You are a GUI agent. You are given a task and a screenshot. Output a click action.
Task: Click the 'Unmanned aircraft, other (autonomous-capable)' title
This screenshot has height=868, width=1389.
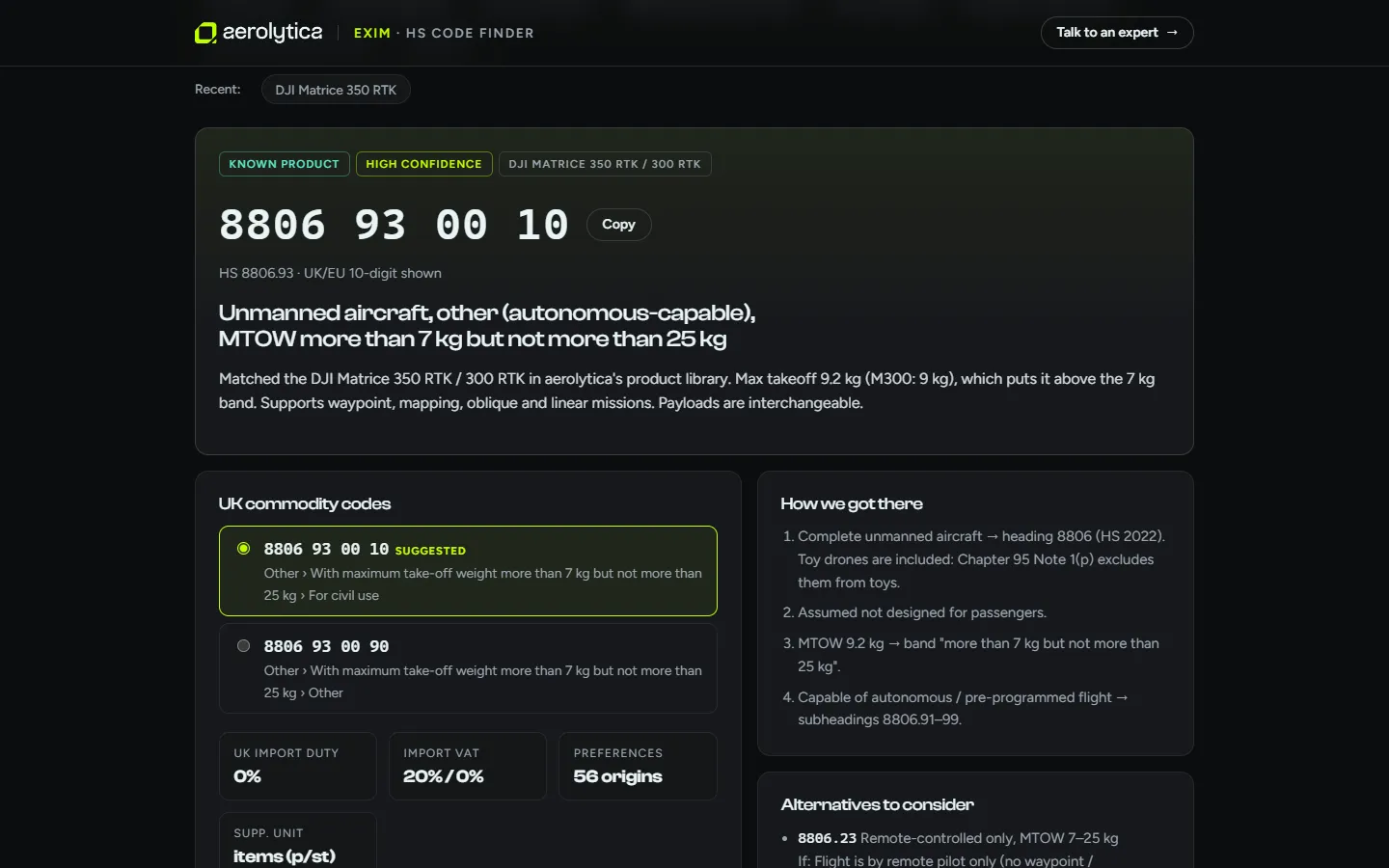click(x=487, y=325)
